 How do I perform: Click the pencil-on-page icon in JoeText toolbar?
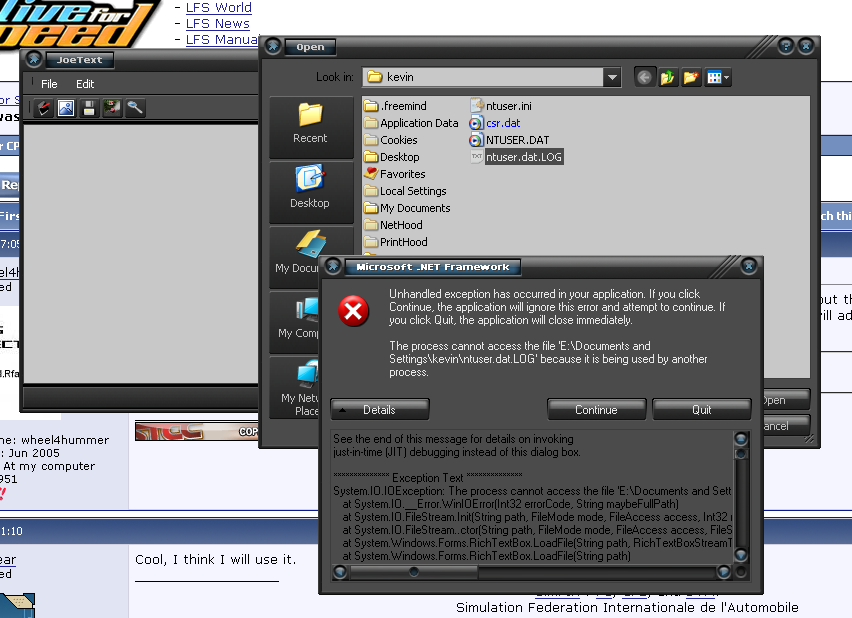(x=43, y=108)
